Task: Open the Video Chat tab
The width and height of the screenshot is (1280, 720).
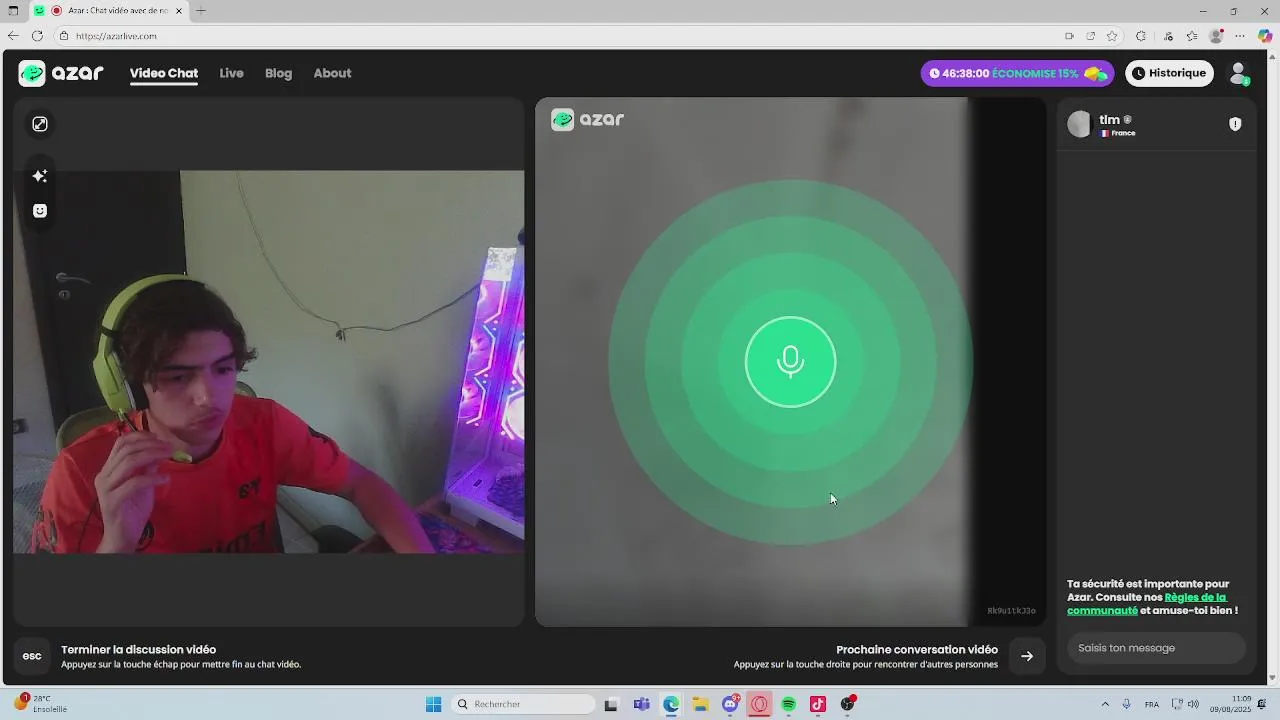Action: [164, 73]
